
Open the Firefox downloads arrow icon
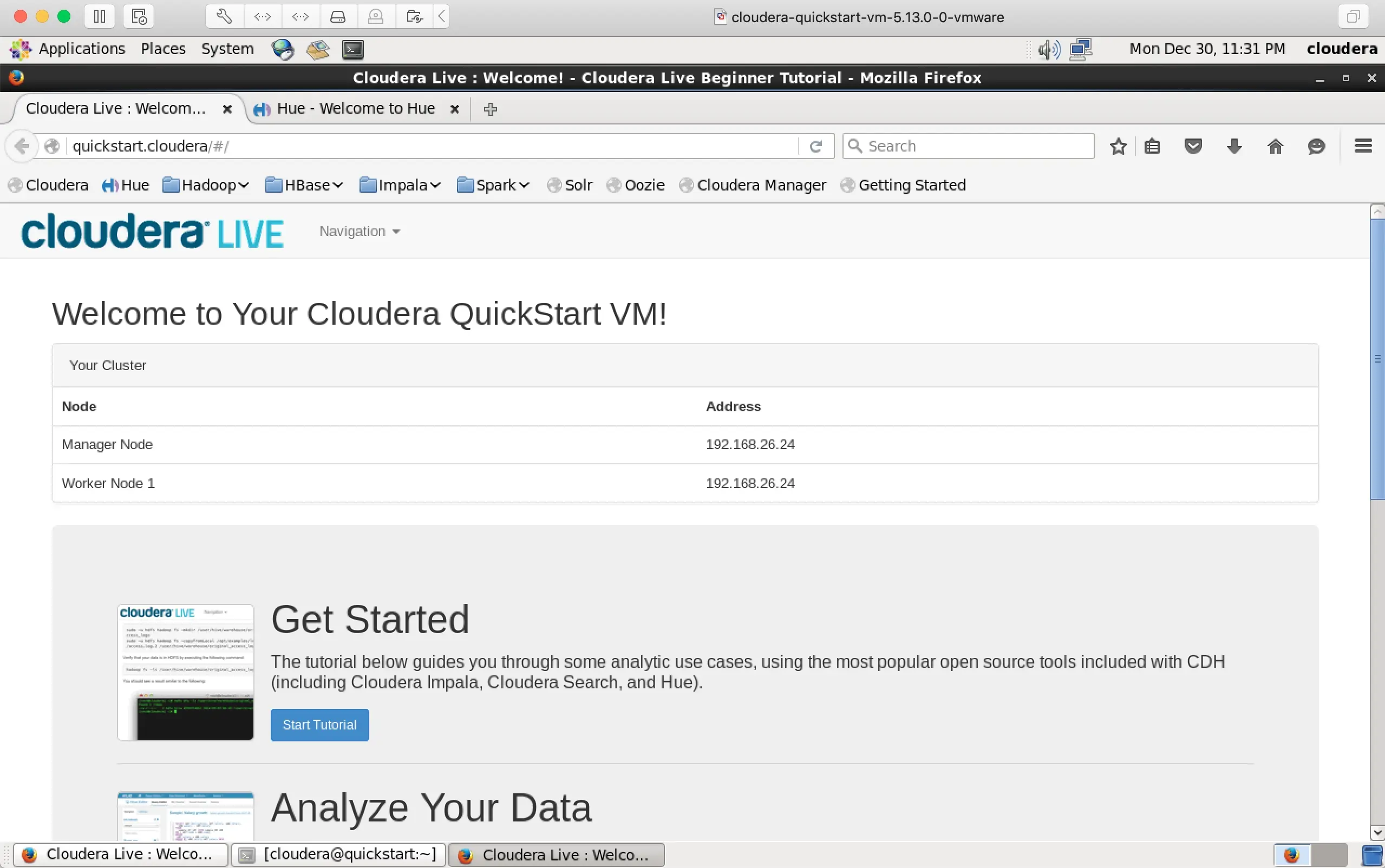(x=1234, y=147)
